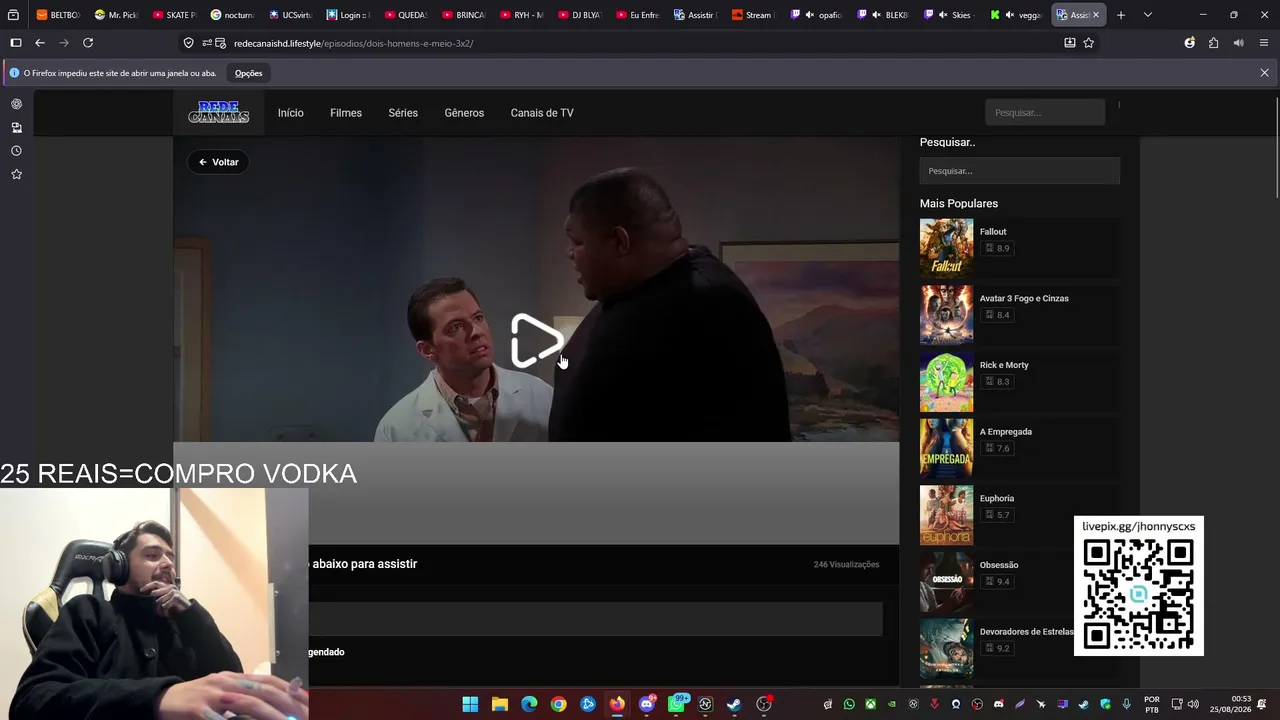Click the address bar URL
The height and width of the screenshot is (720, 1280).
[354, 43]
